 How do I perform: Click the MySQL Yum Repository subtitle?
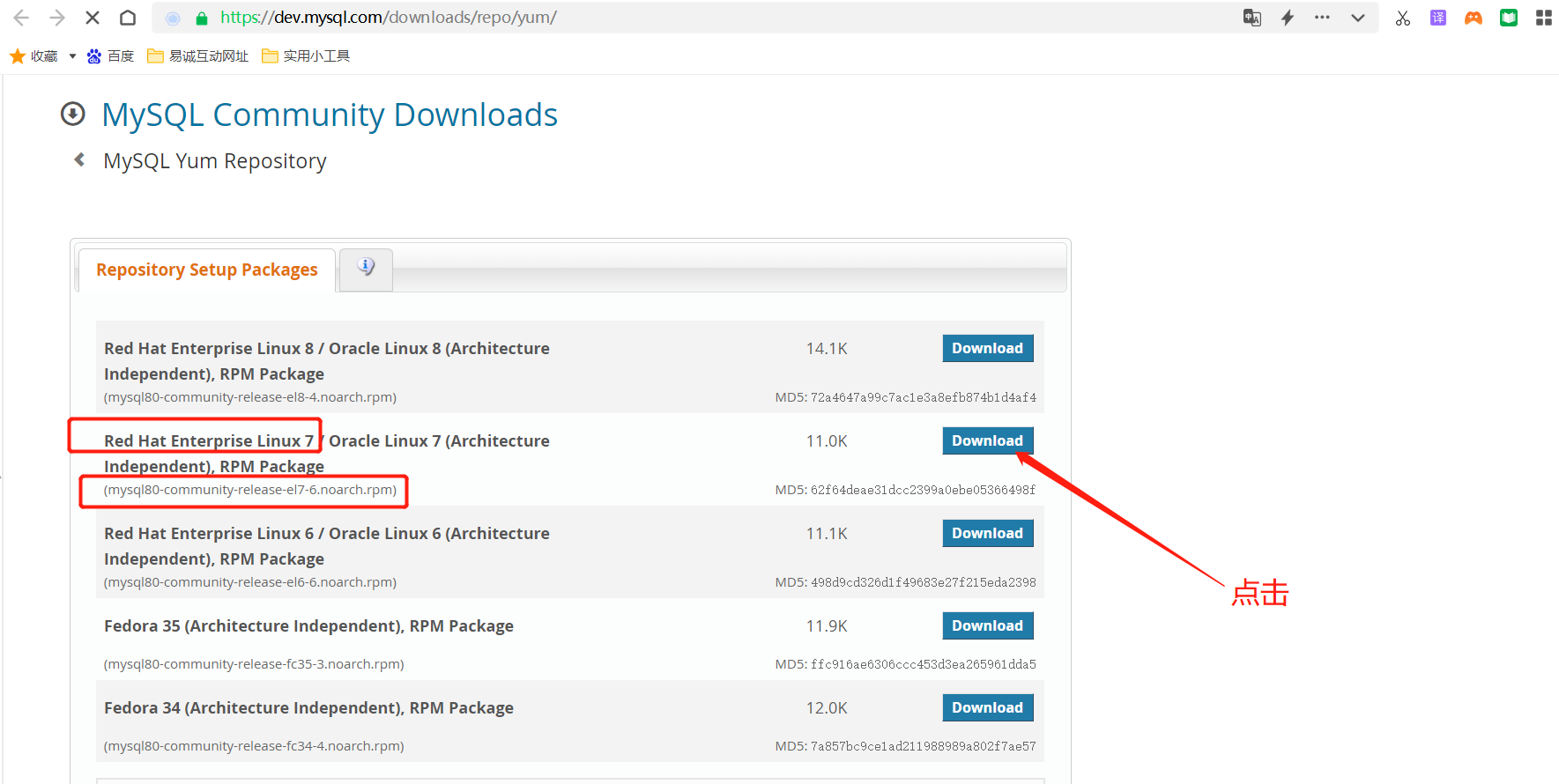pyautogui.click(x=215, y=161)
